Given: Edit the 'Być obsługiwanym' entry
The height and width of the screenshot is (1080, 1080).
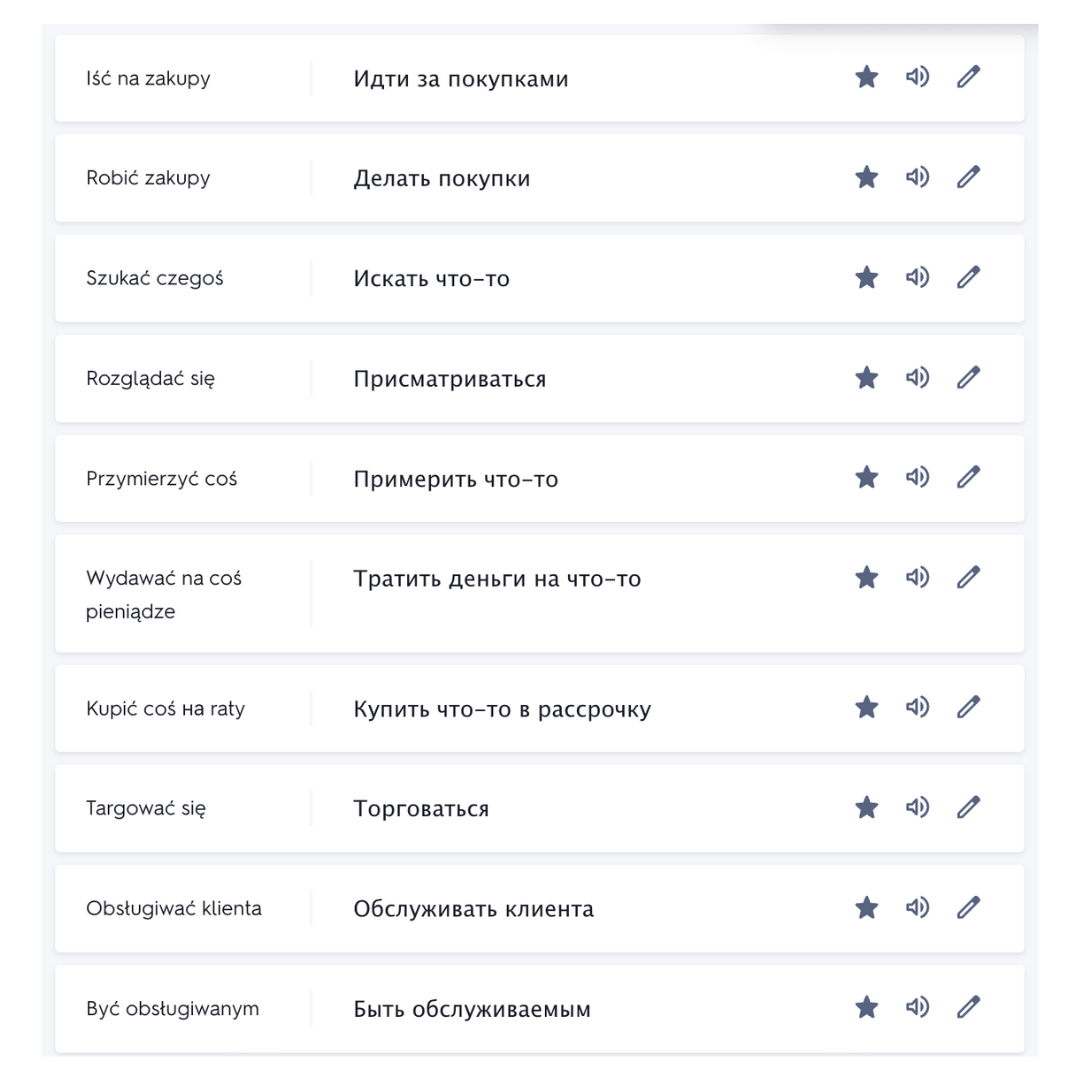Looking at the screenshot, I should pos(968,1008).
